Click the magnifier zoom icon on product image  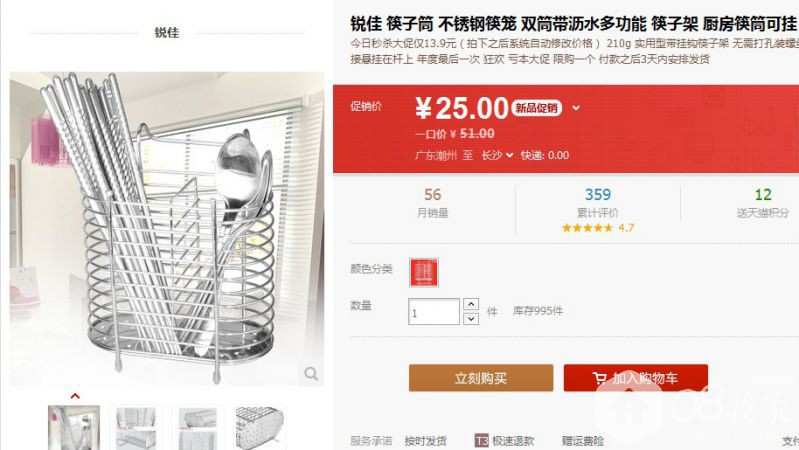pyautogui.click(x=311, y=374)
